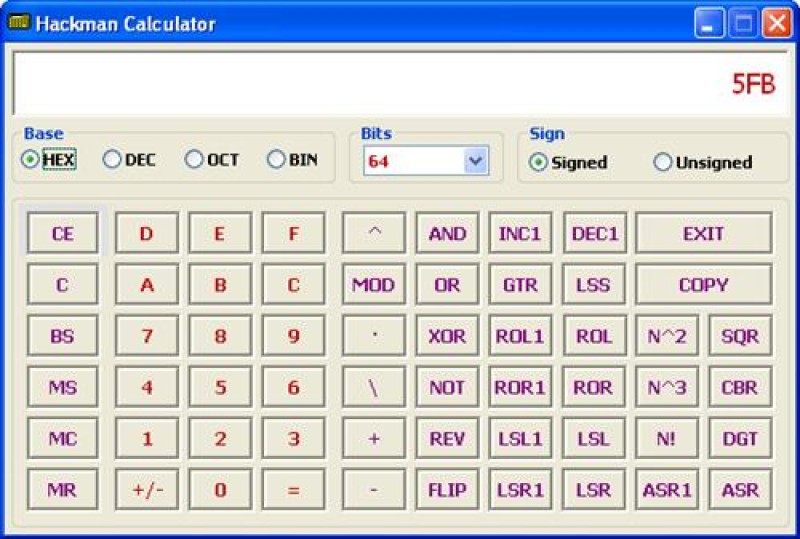Image resolution: width=800 pixels, height=539 pixels.
Task: Select the HEX base radio button
Action: click(x=31, y=160)
